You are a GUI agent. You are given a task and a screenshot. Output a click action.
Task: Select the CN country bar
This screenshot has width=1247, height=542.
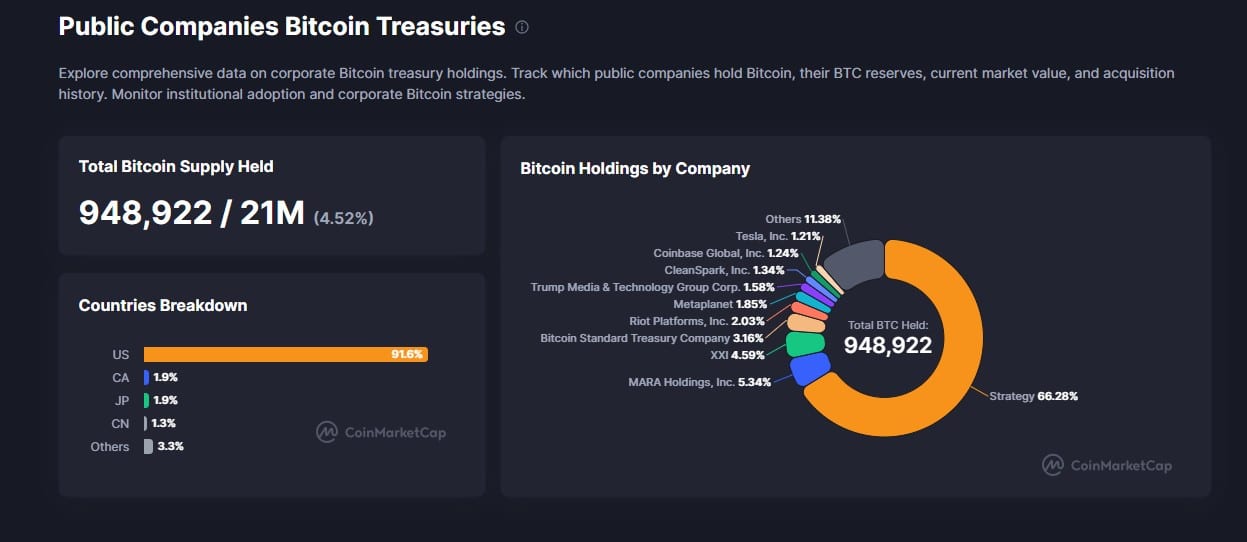[x=145, y=423]
